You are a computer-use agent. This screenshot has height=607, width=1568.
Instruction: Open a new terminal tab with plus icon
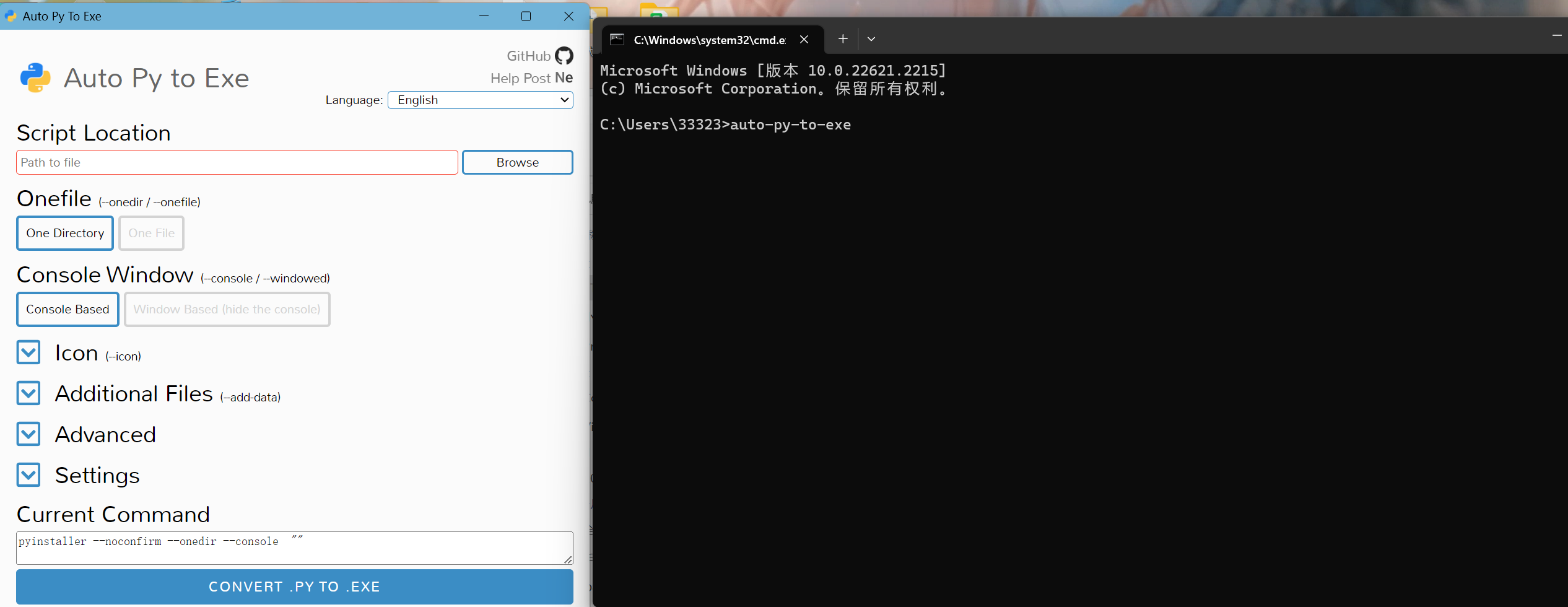(842, 39)
